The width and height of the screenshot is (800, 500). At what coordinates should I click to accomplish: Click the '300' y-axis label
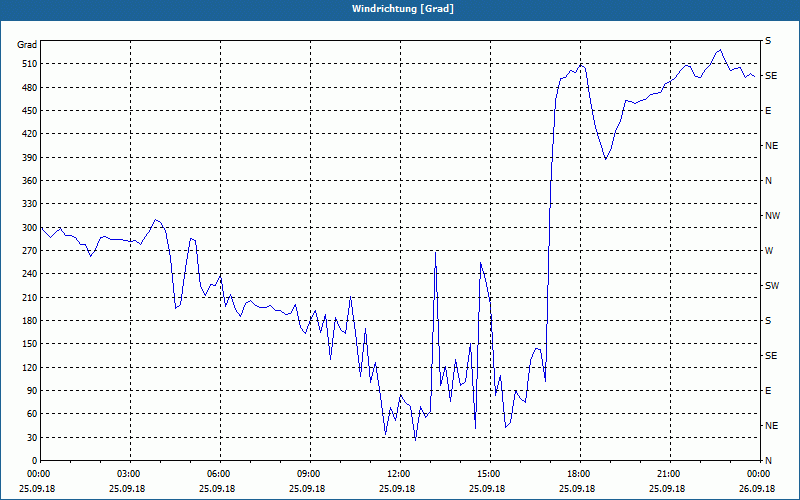[x=30, y=228]
